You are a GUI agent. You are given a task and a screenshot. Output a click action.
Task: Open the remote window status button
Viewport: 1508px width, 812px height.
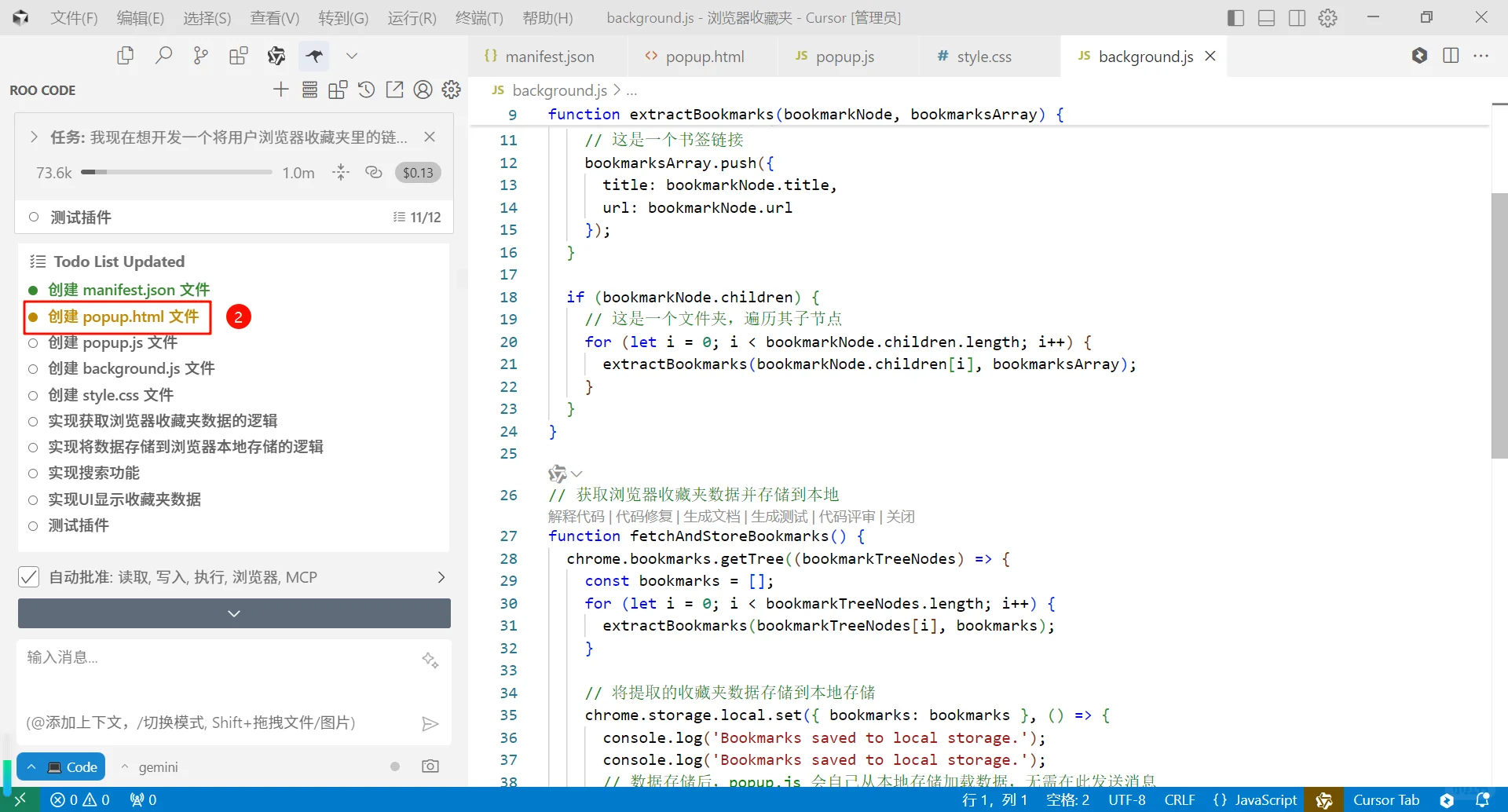20,800
